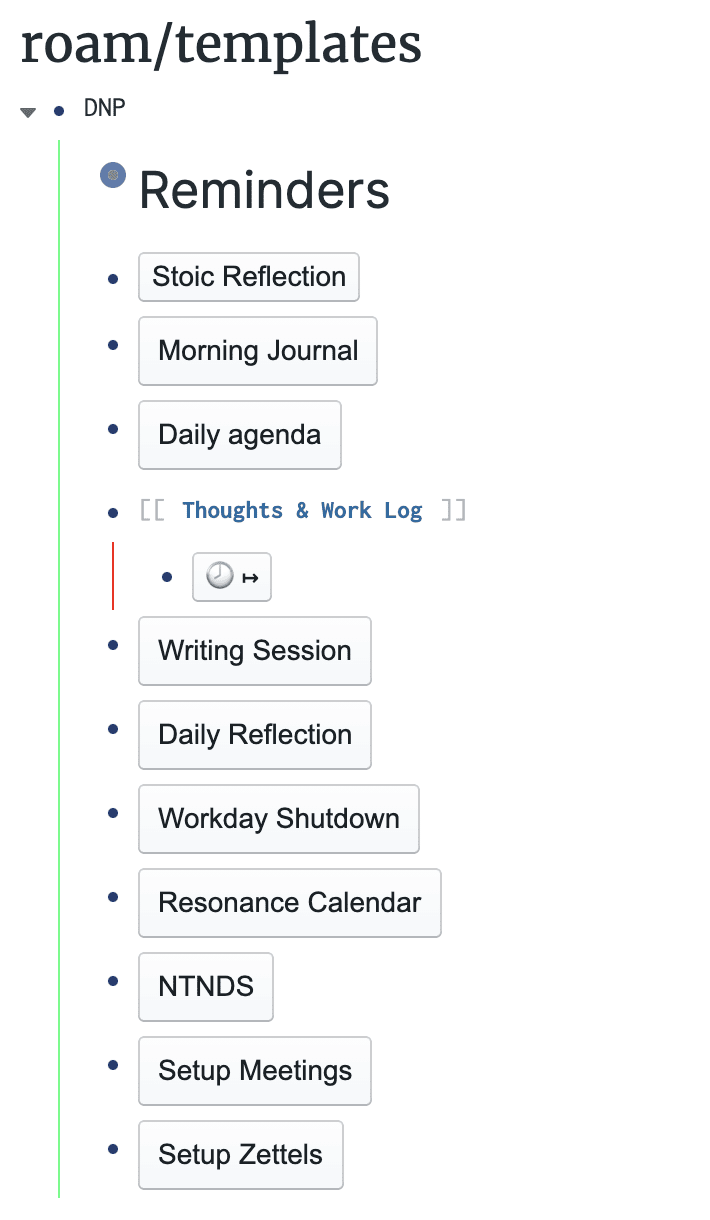This screenshot has height=1220, width=710.
Task: Open the Thoughts & Work Log page link
Action: pos(302,511)
